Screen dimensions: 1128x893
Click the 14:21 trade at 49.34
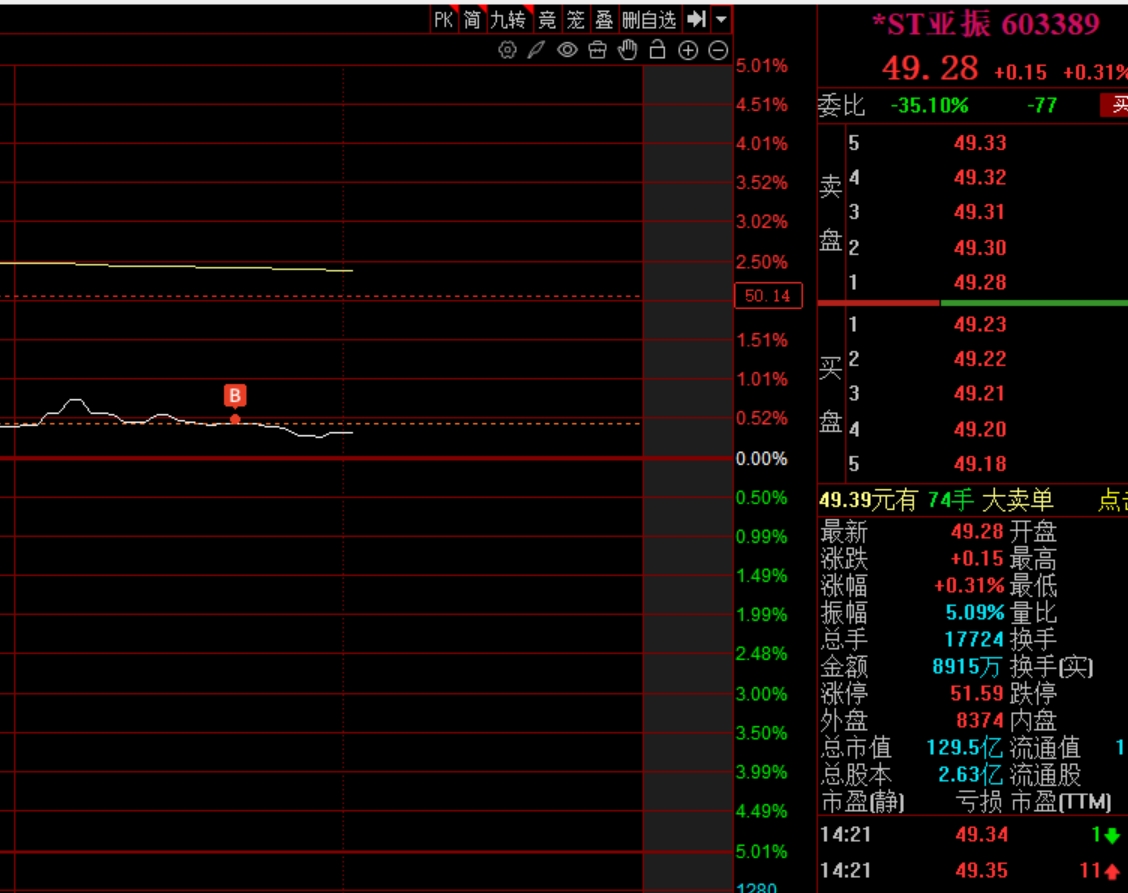point(973,835)
